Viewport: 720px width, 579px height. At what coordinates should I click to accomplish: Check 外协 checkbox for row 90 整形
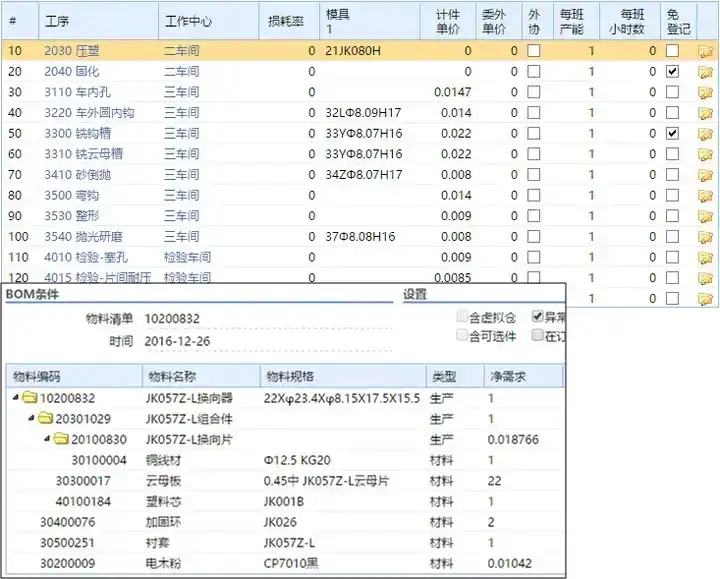[x=534, y=216]
